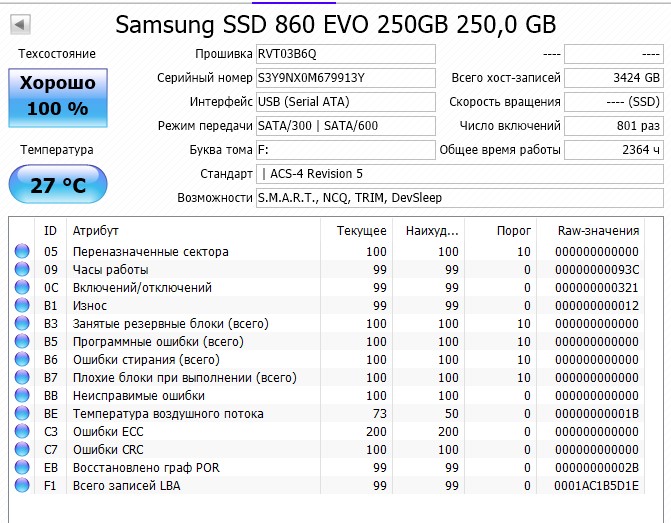The height and width of the screenshot is (523, 671).
Task: Click the Число включений label
Action: pos(510,126)
